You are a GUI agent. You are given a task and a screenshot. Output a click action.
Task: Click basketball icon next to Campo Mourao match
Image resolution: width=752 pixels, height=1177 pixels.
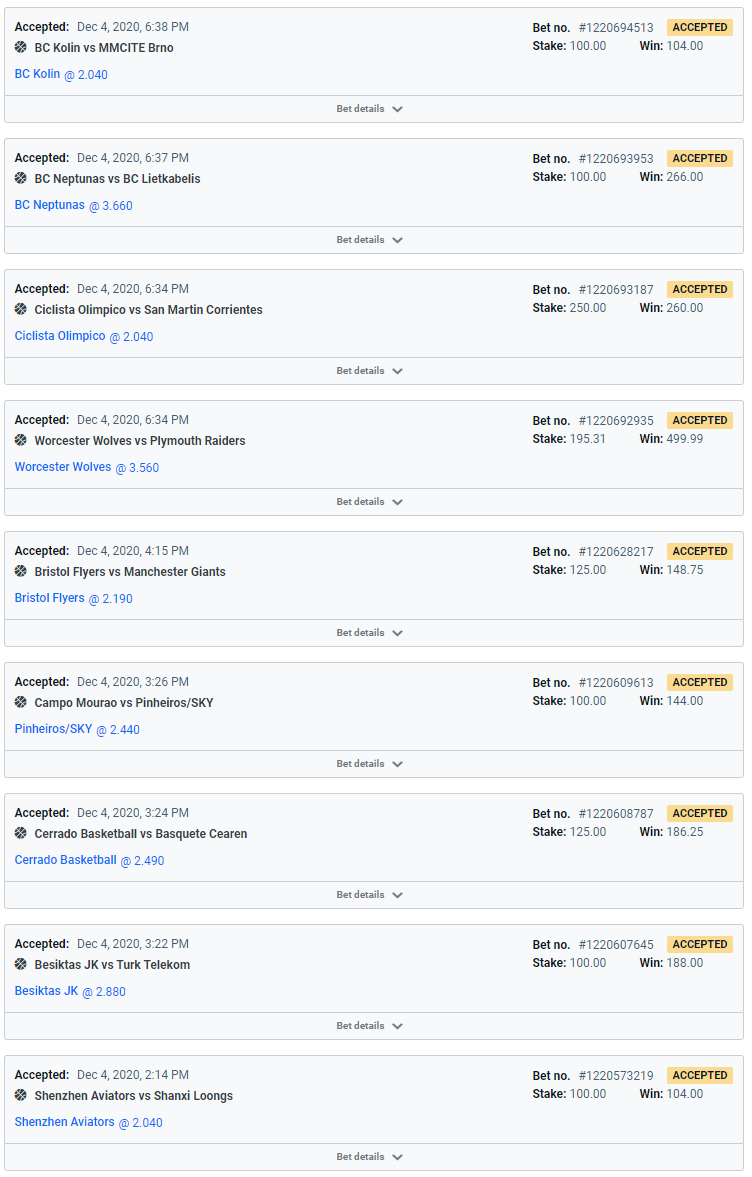tap(21, 703)
